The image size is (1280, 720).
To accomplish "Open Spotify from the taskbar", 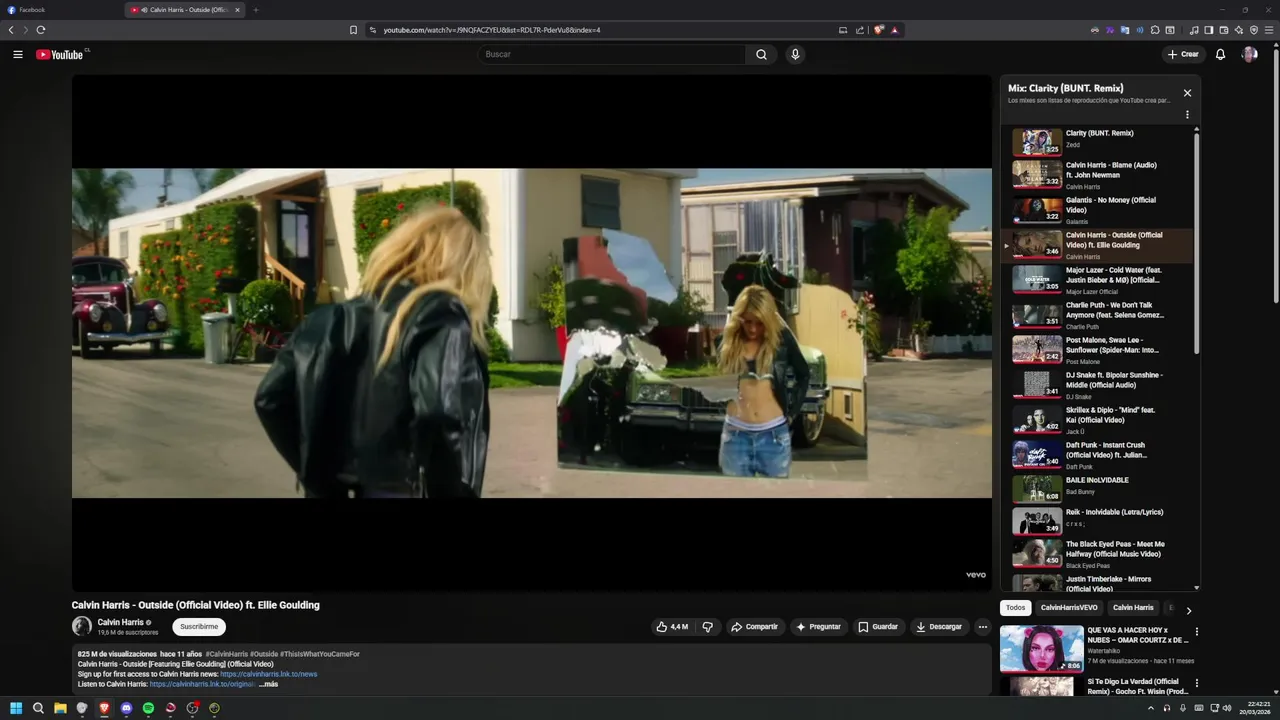I will 148,708.
